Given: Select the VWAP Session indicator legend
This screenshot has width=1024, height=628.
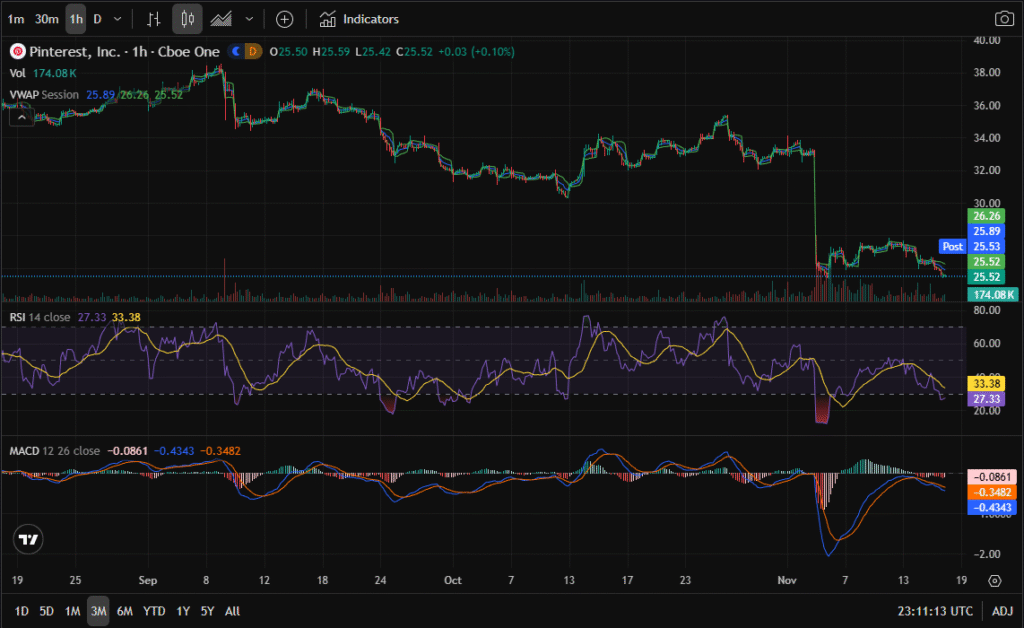Looking at the screenshot, I should pos(45,94).
